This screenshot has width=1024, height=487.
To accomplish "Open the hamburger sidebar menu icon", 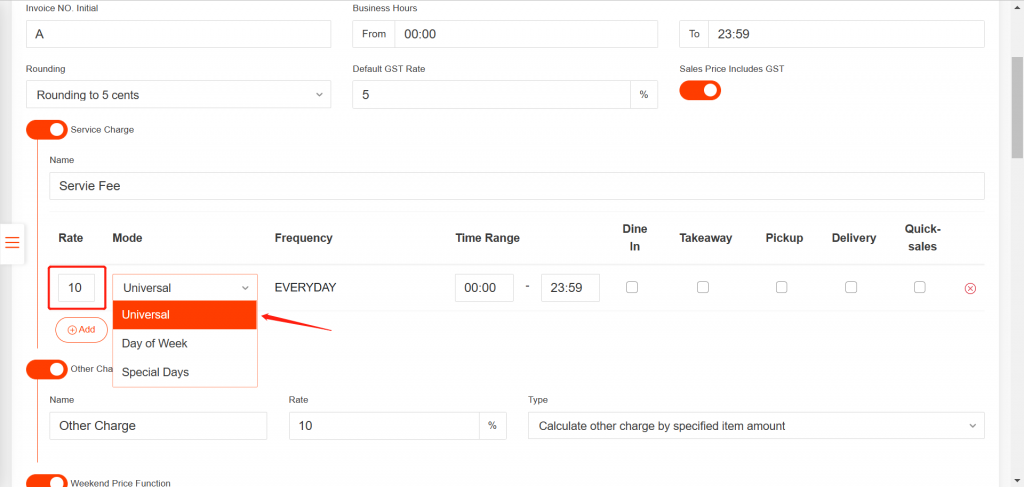I will 12,243.
